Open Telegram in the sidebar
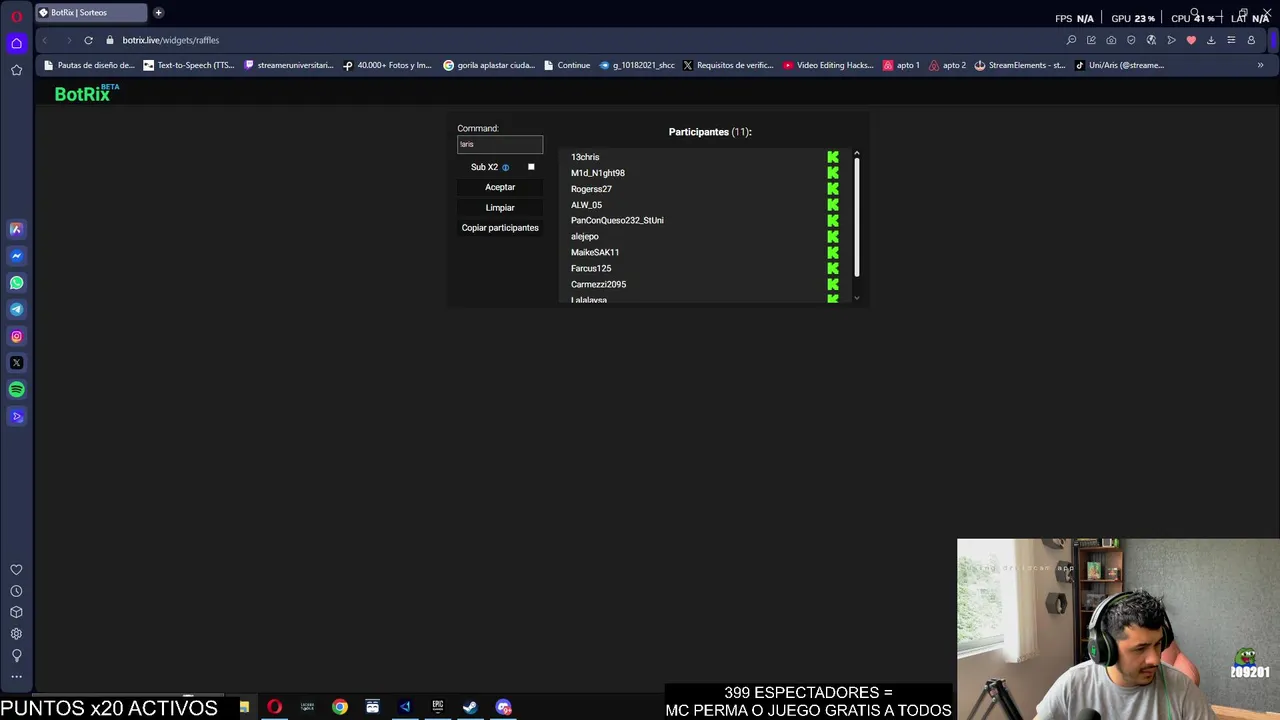The width and height of the screenshot is (1280, 720). coord(16,310)
